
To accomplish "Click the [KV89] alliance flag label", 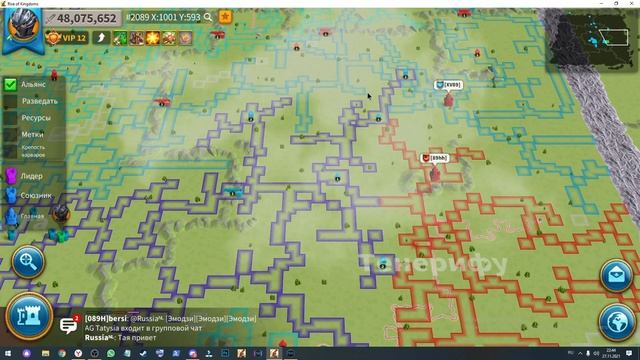I will [448, 85].
